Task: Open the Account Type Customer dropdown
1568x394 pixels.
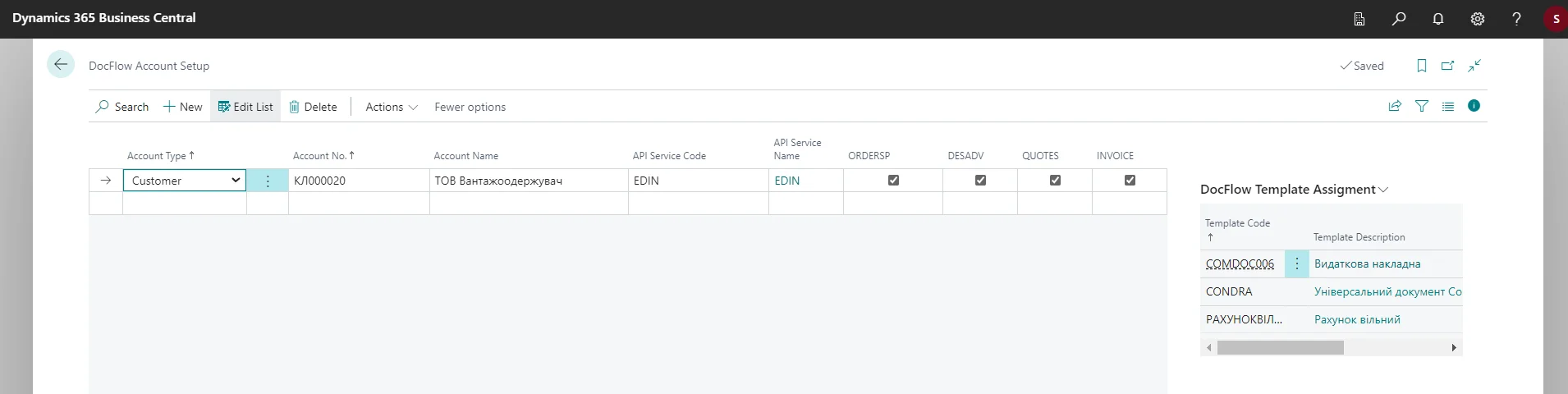Action: (235, 181)
